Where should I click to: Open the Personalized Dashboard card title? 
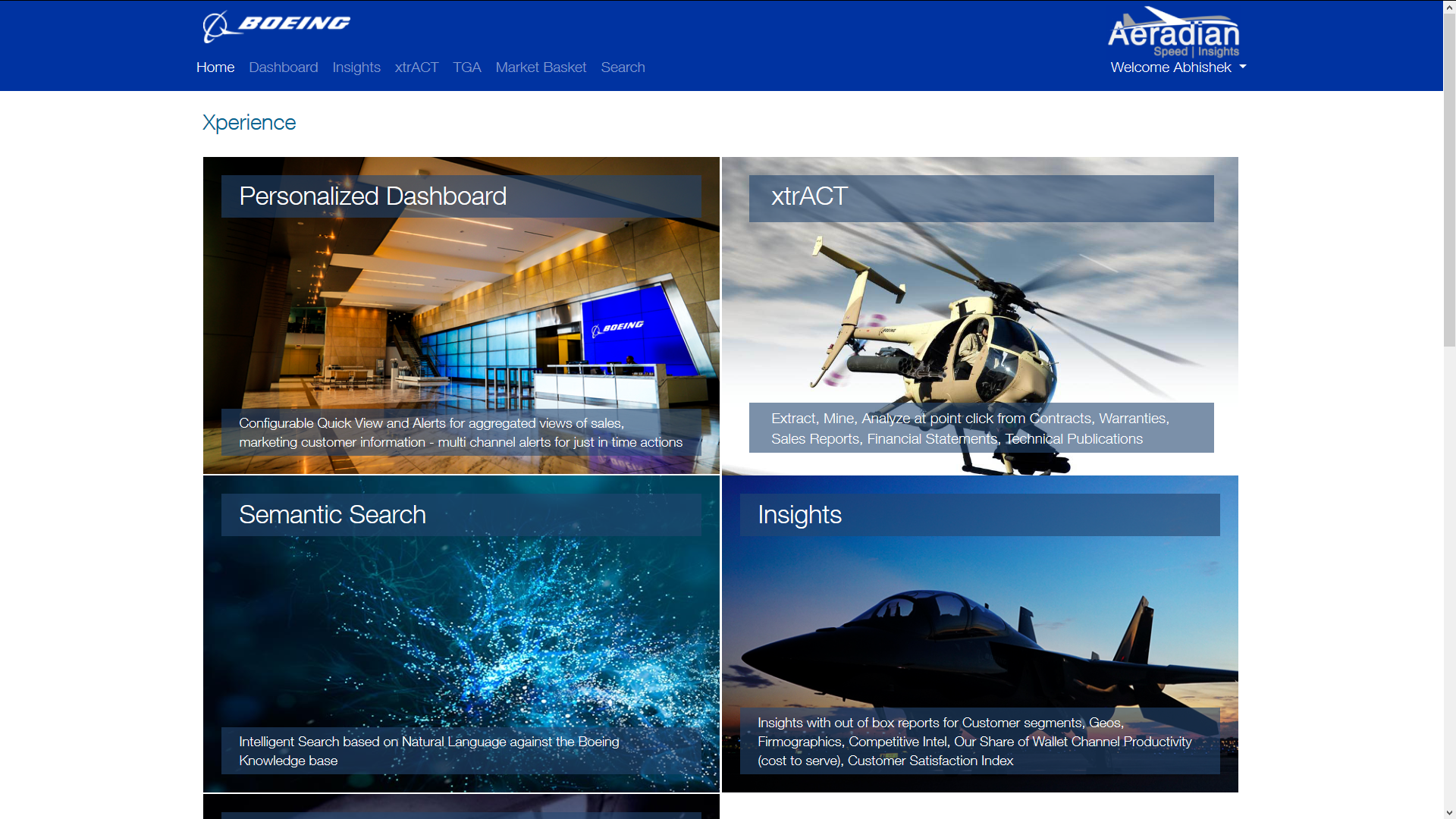click(x=372, y=196)
